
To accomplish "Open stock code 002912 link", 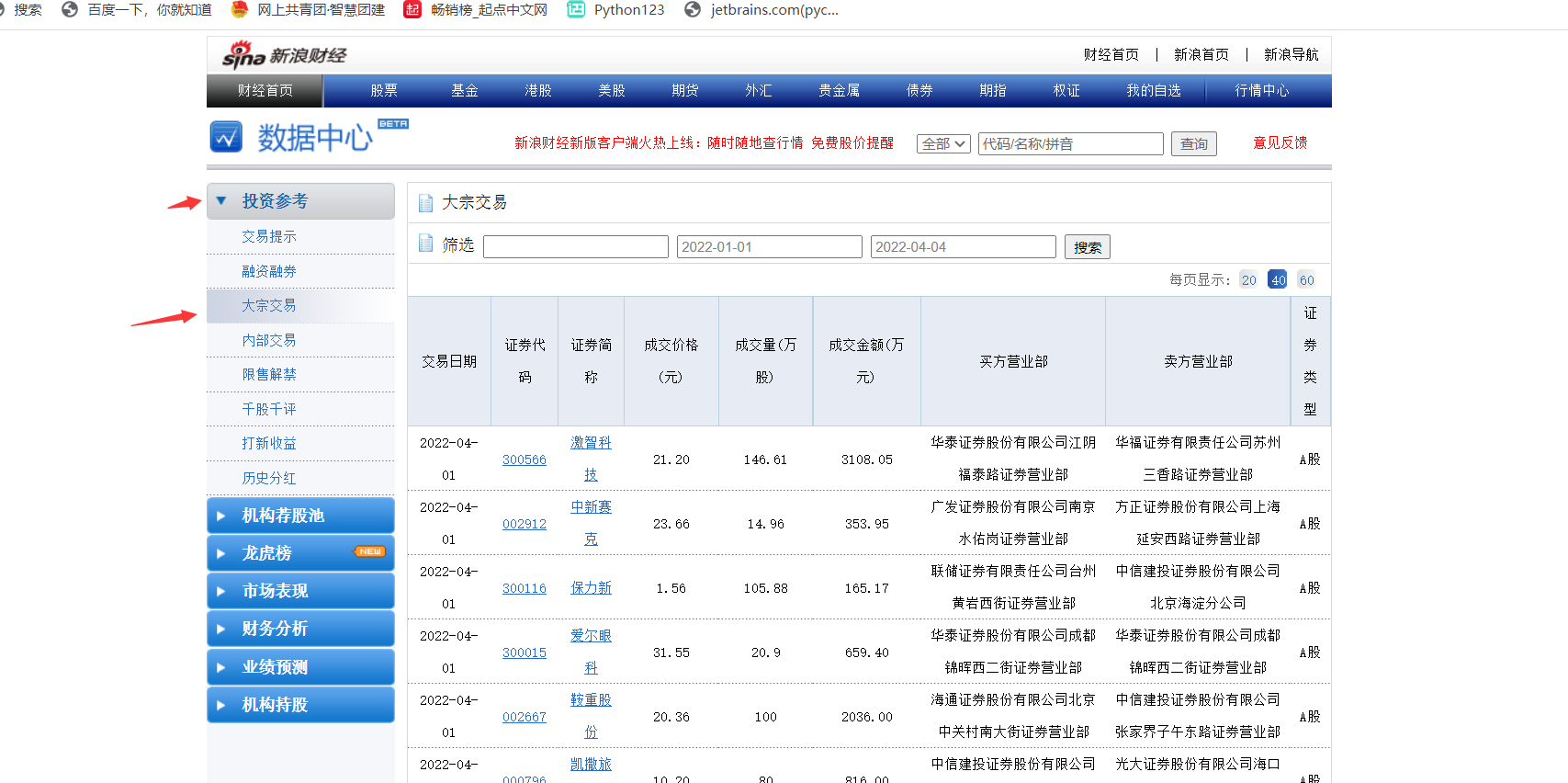I will coord(525,524).
